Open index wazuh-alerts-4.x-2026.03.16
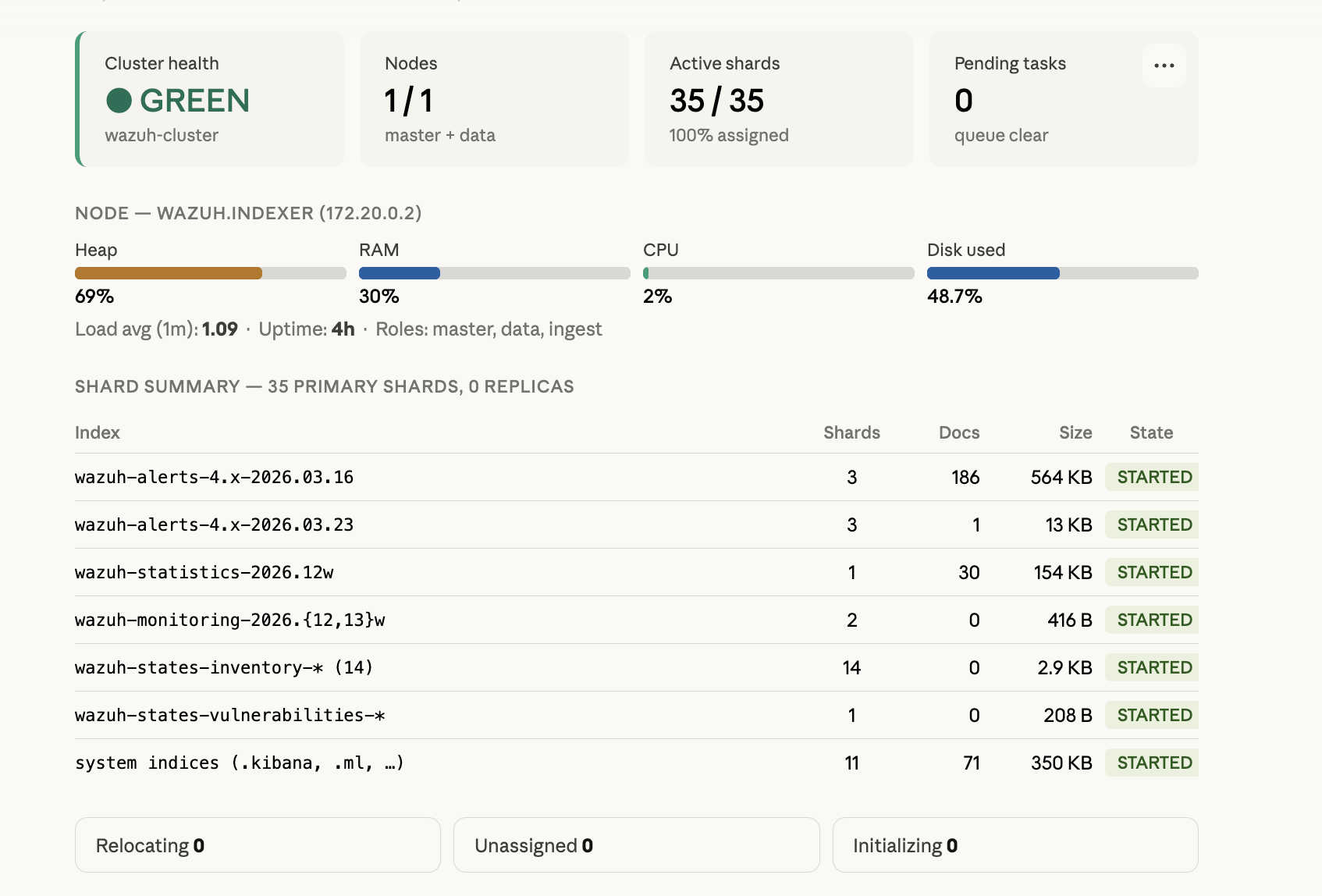1322x896 pixels. point(214,477)
